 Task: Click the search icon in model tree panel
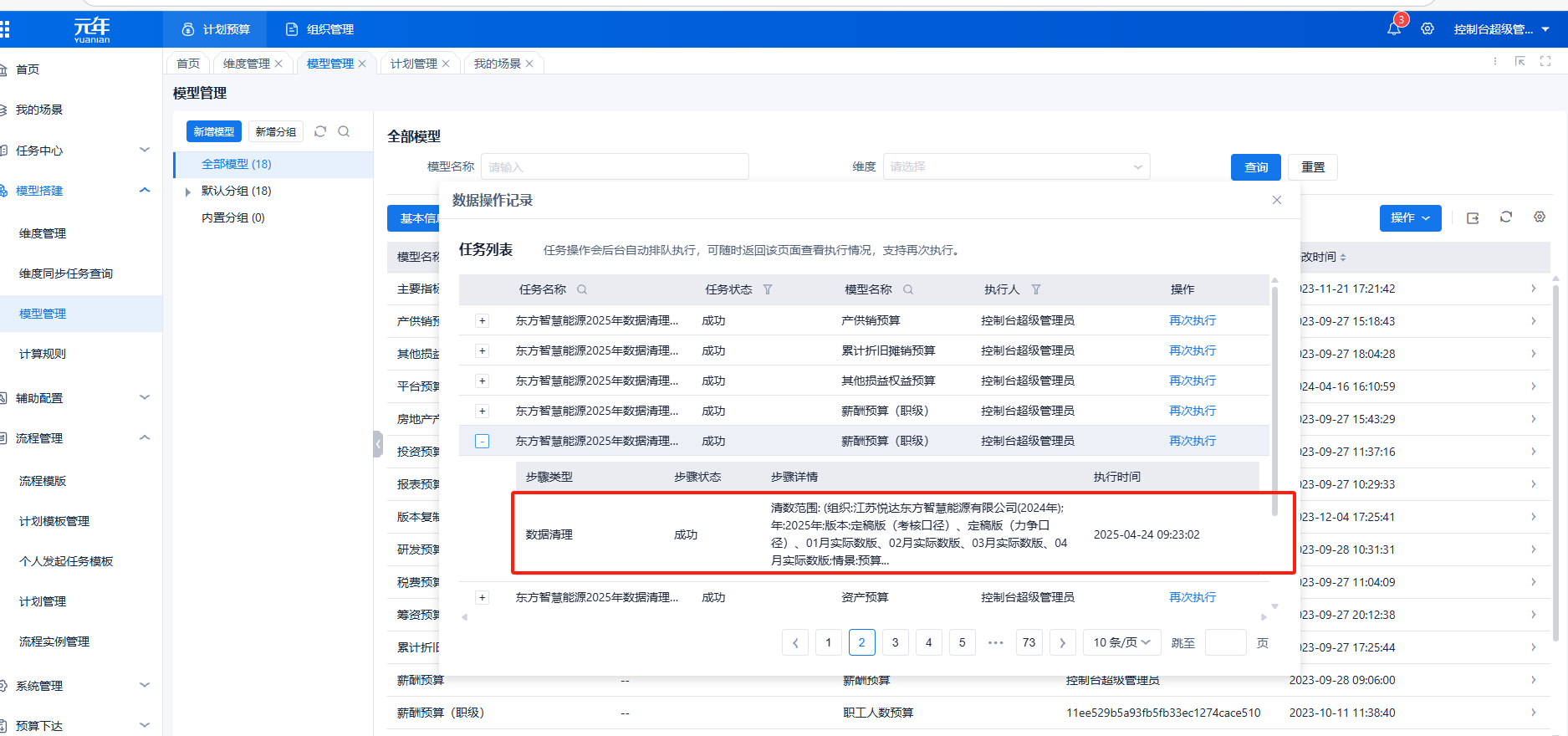344,131
